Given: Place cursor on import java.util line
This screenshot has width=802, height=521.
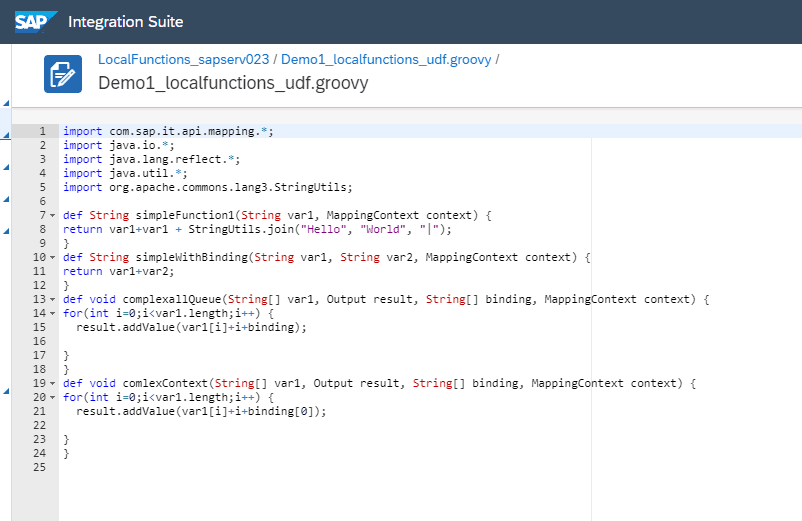Looking at the screenshot, I should [125, 173].
